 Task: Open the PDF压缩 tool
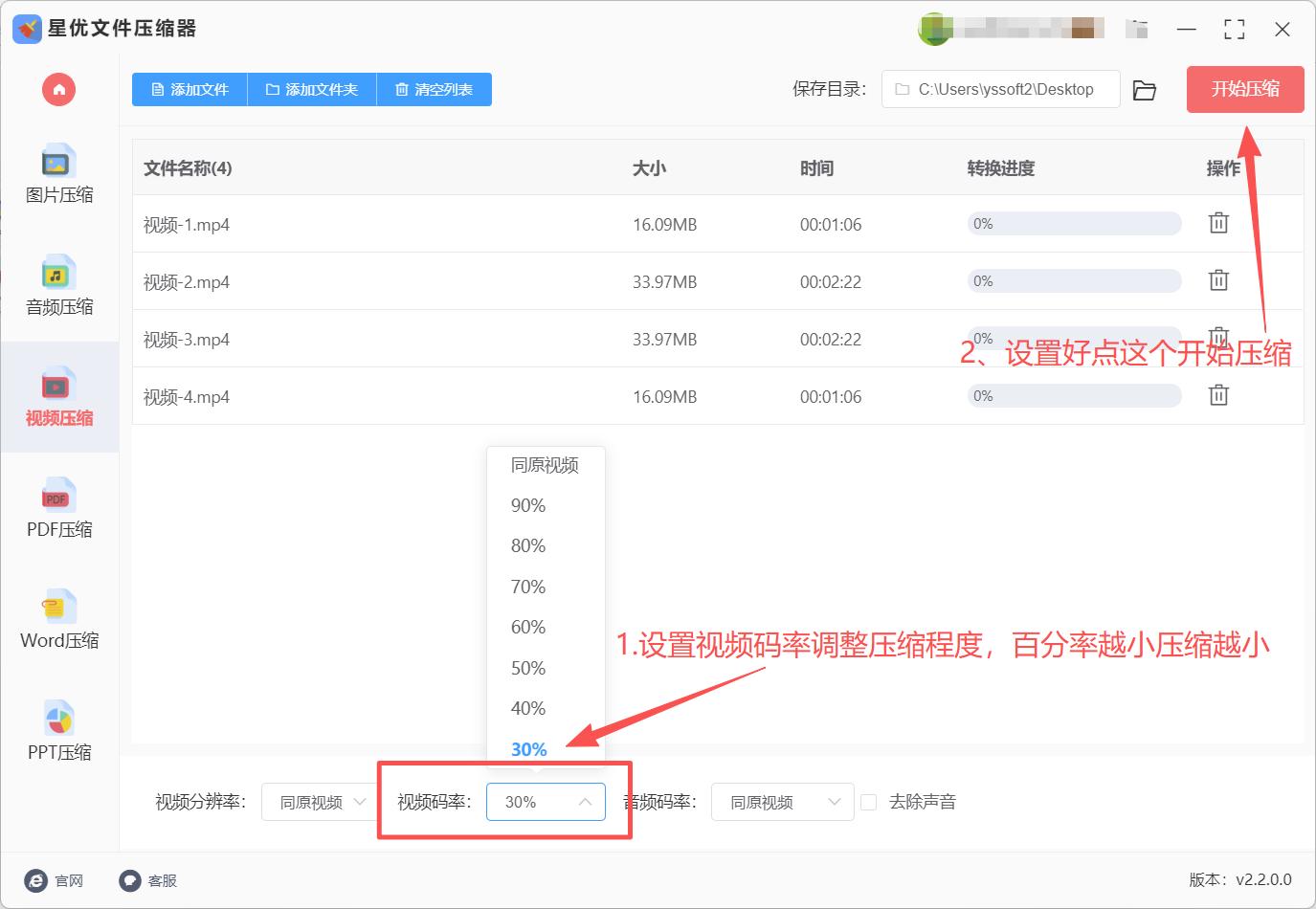click(58, 509)
